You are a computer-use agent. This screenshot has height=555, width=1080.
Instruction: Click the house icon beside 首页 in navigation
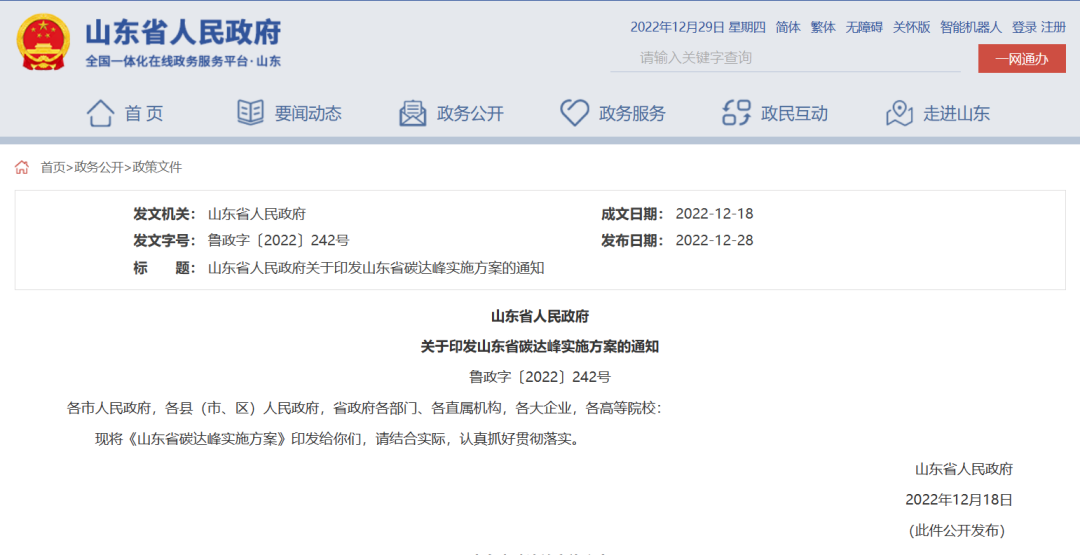tap(101, 113)
